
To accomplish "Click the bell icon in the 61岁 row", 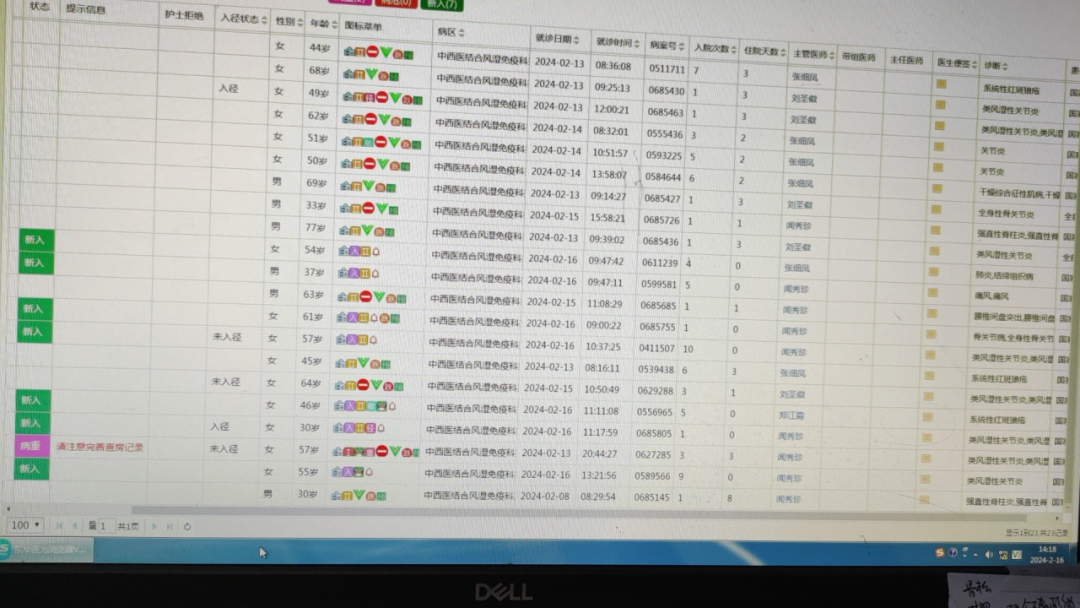I will coord(373,318).
